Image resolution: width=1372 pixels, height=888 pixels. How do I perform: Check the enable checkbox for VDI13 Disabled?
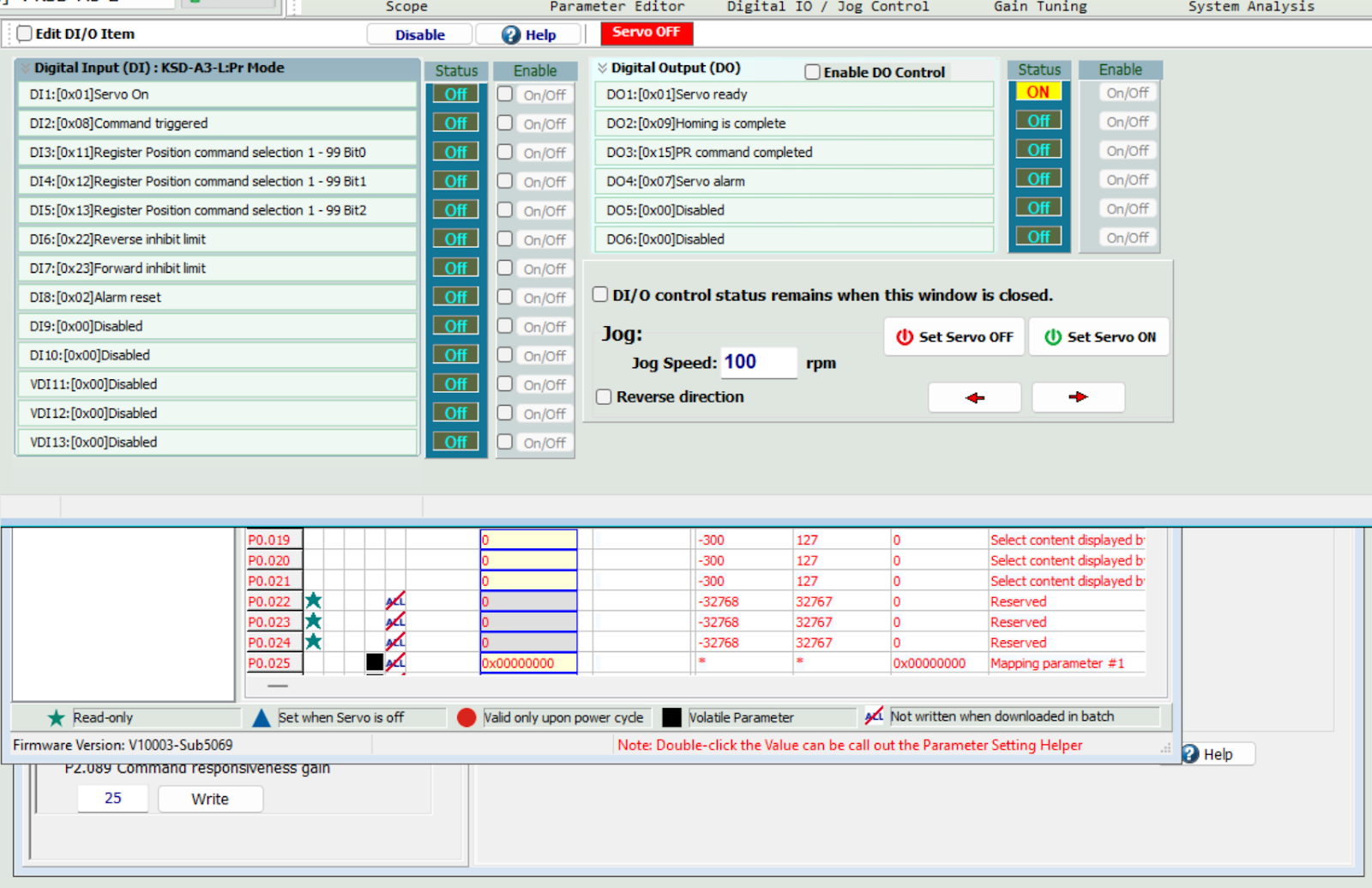[x=505, y=441]
